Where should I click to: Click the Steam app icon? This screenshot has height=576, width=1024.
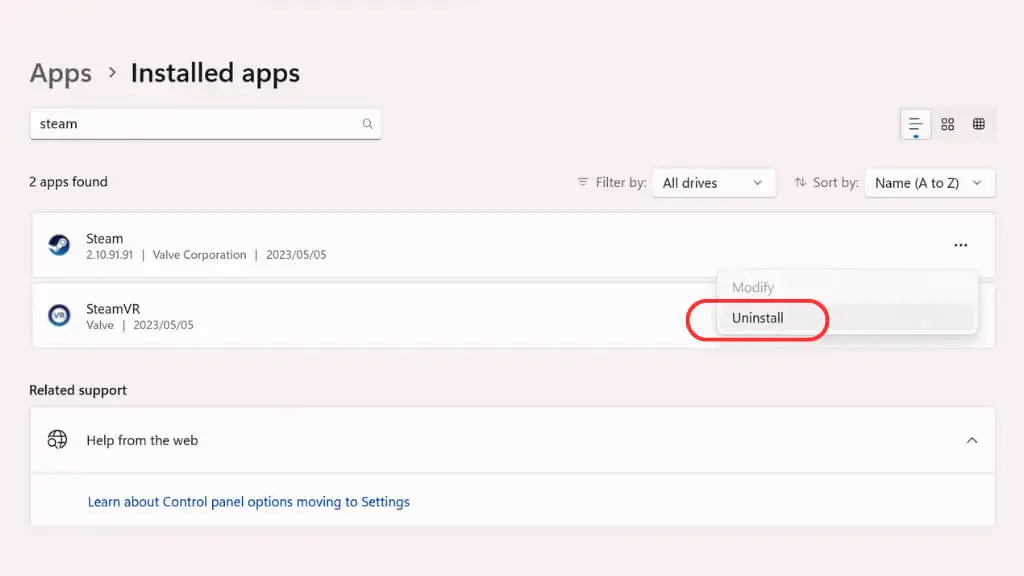[59, 245]
